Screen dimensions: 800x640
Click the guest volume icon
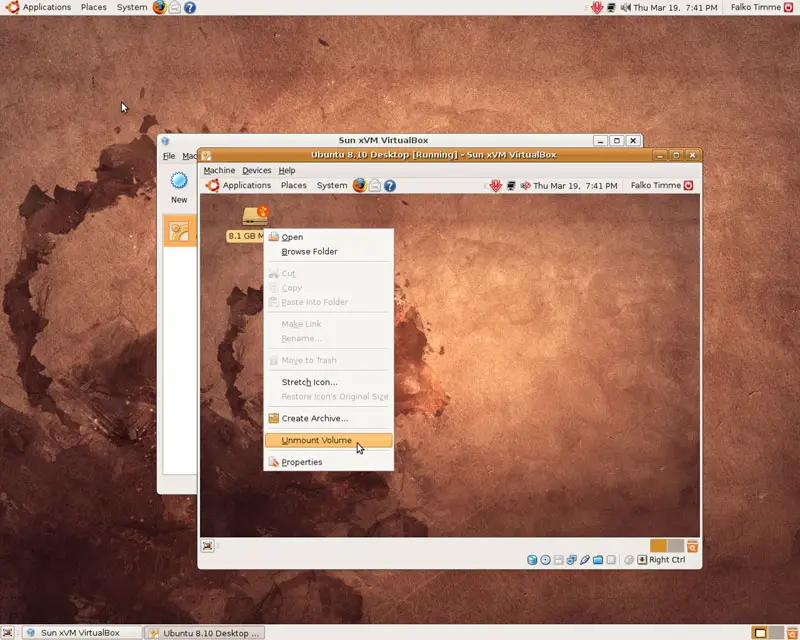pyautogui.click(x=526, y=186)
